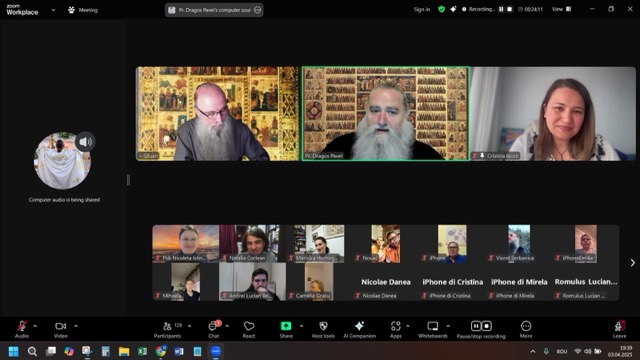Stop sharing via the icon on the sound banner
640x360 pixels.
(x=258, y=10)
